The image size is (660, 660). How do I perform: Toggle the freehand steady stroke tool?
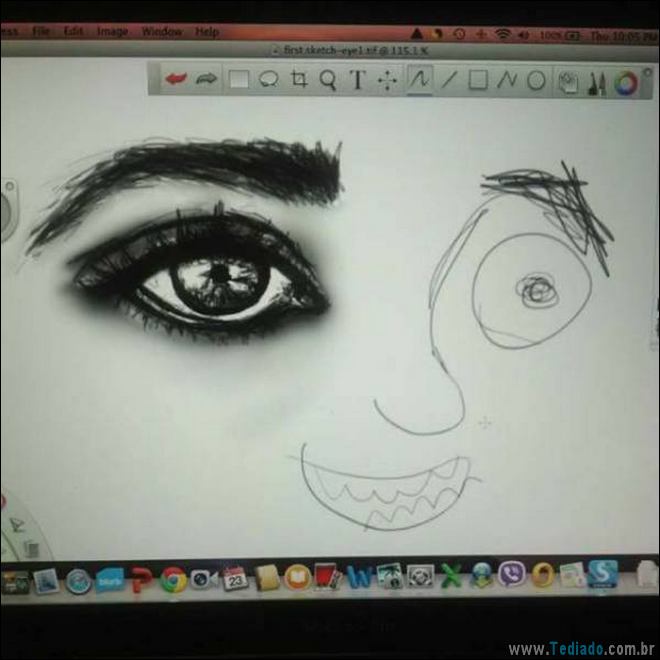coord(420,80)
